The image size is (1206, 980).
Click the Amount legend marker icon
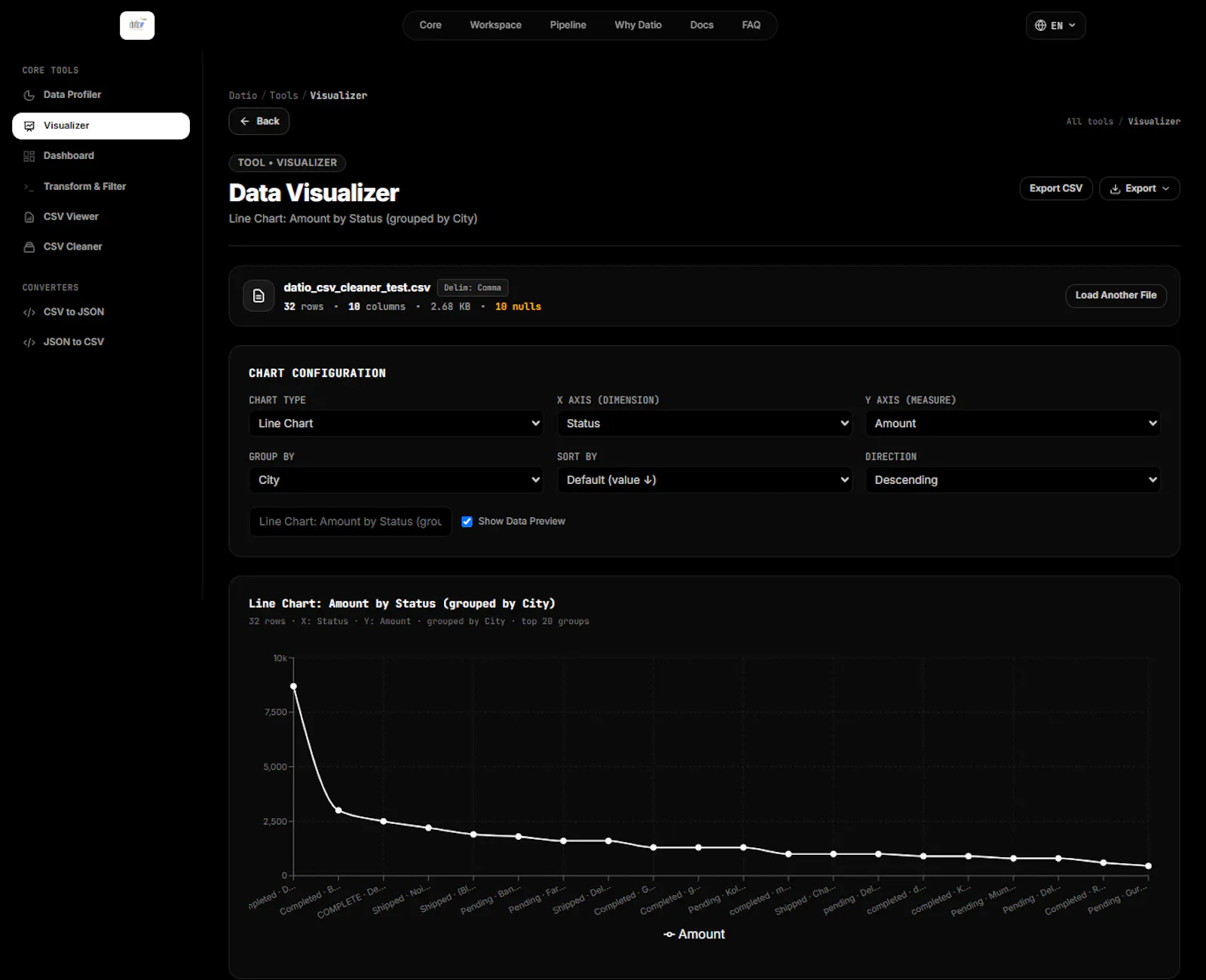(669, 935)
